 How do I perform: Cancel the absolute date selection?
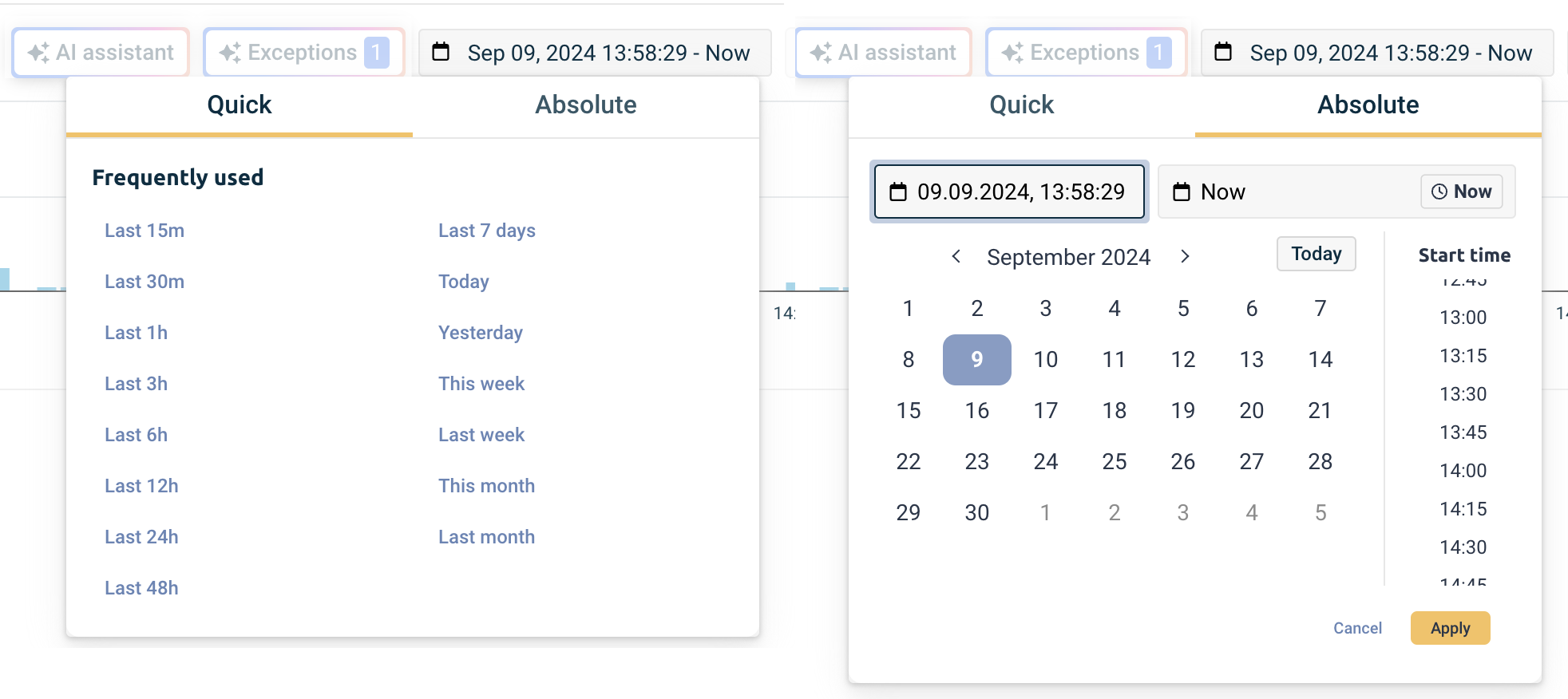(1357, 628)
